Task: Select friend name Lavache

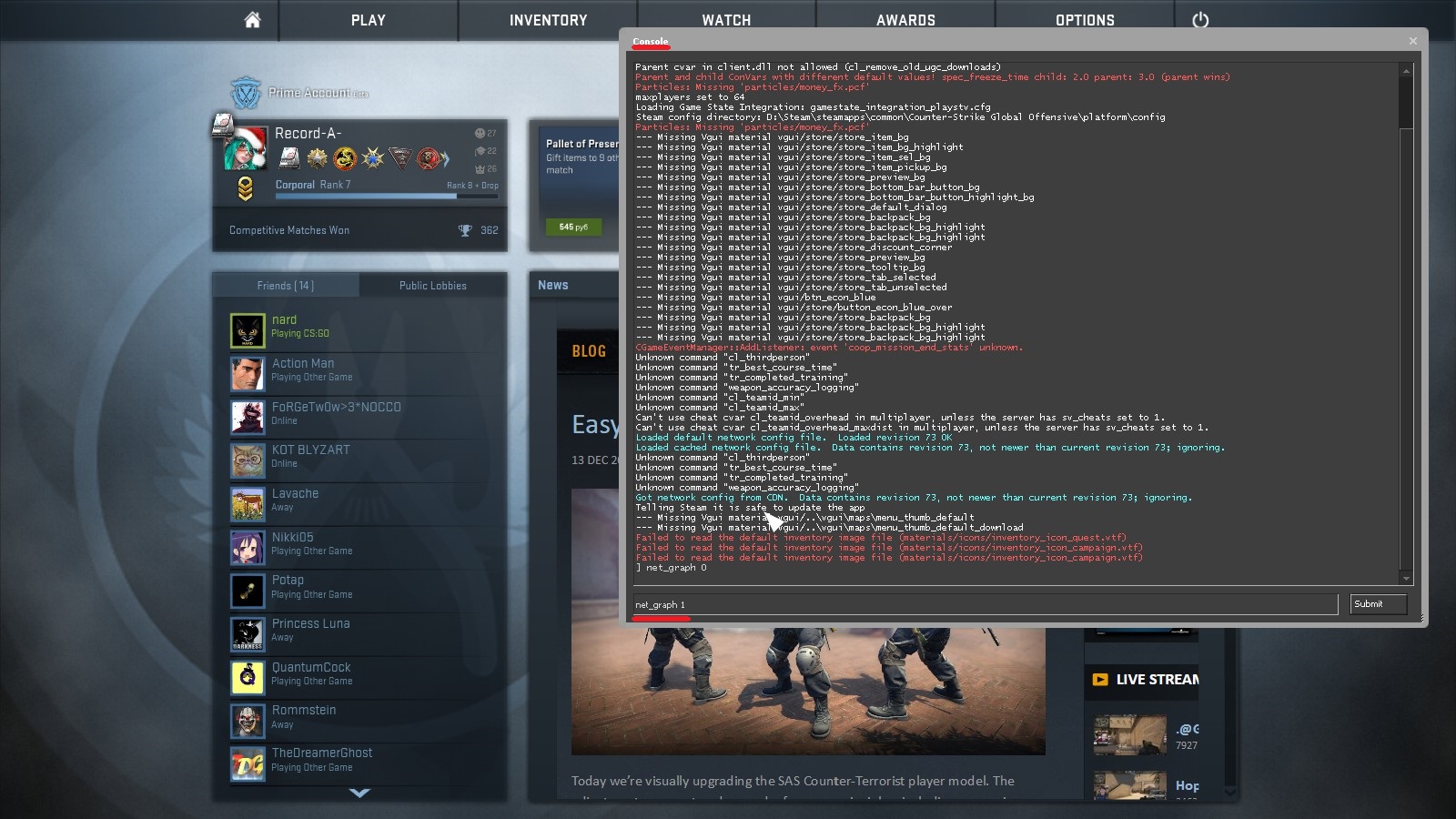Action: coord(295,493)
